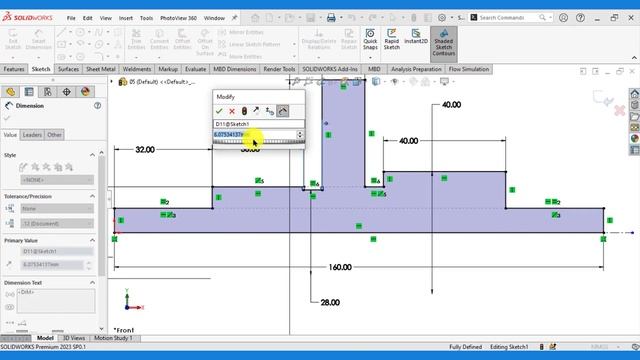Click the View Orientation cube icon
The image size is (640, 360).
coord(376,82)
